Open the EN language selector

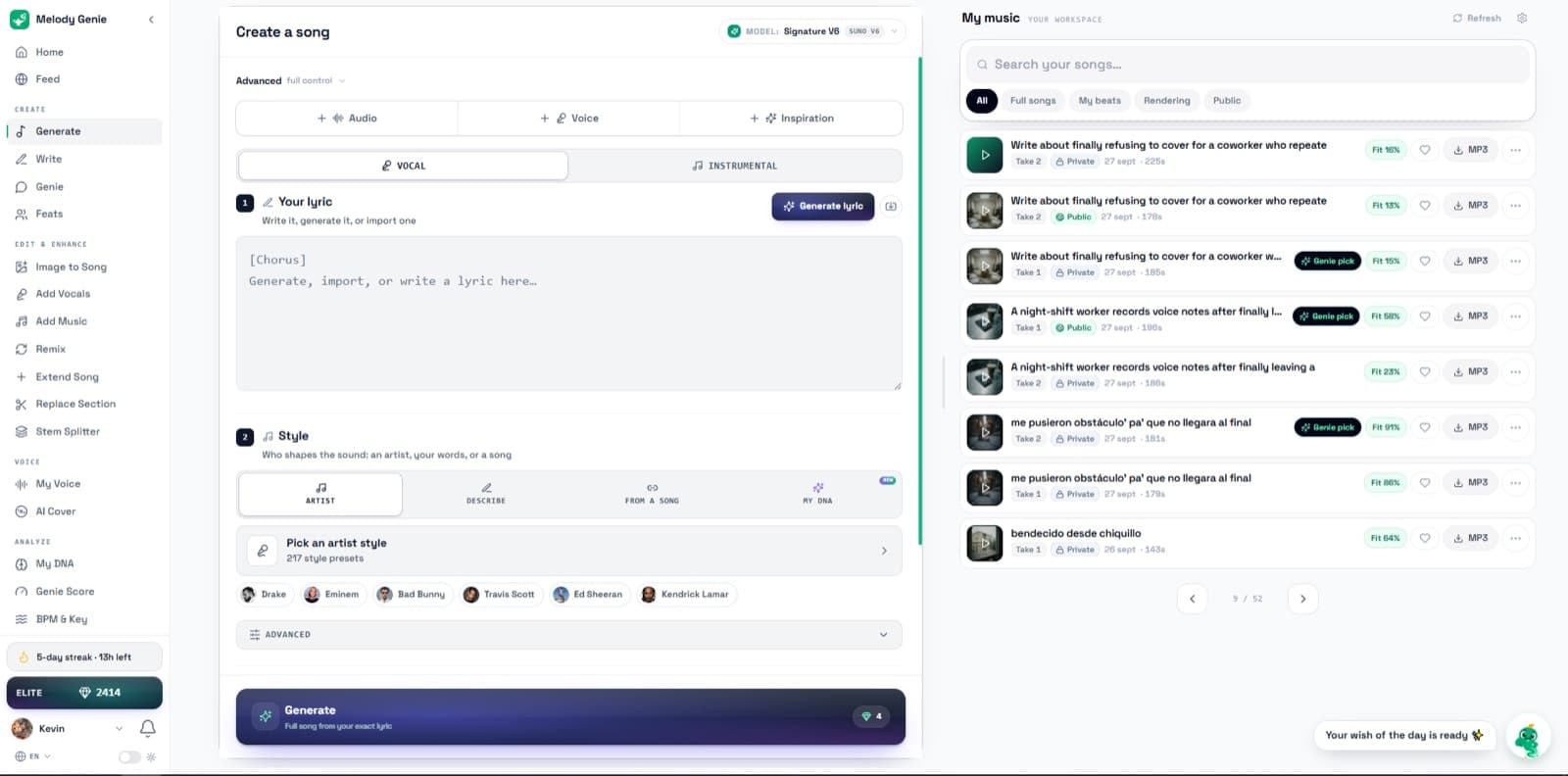click(x=32, y=756)
